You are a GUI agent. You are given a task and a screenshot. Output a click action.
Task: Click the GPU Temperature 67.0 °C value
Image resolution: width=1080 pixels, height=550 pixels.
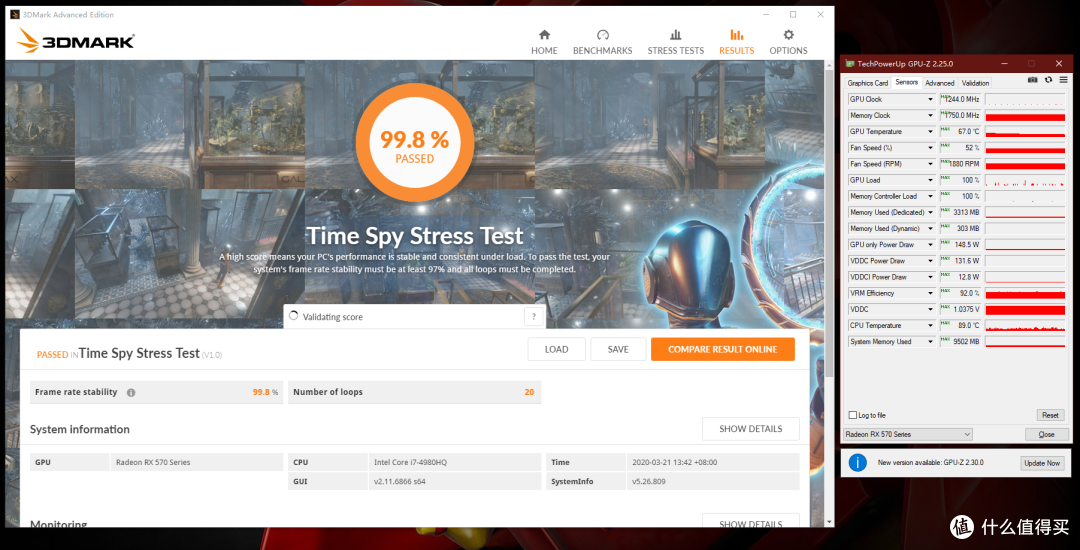(x=961, y=131)
